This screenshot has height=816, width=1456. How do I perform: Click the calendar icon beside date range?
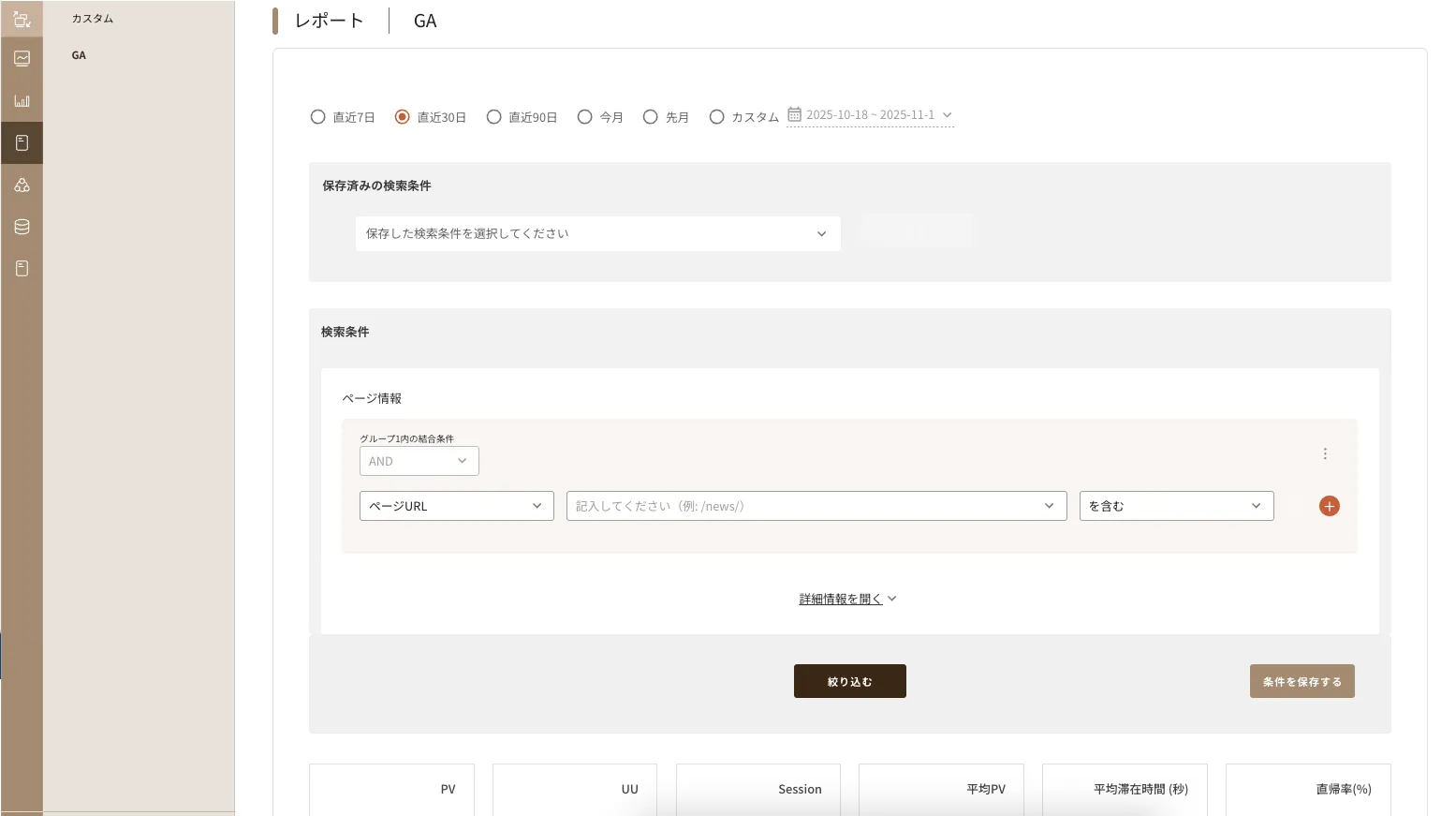794,114
